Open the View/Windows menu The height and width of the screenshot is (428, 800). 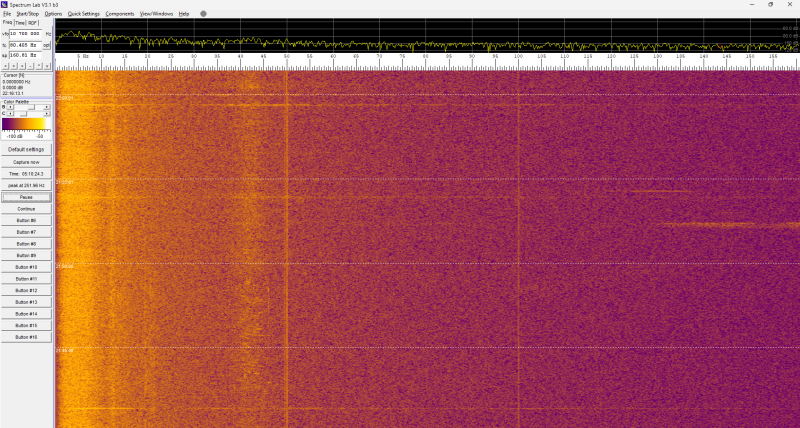(x=157, y=14)
